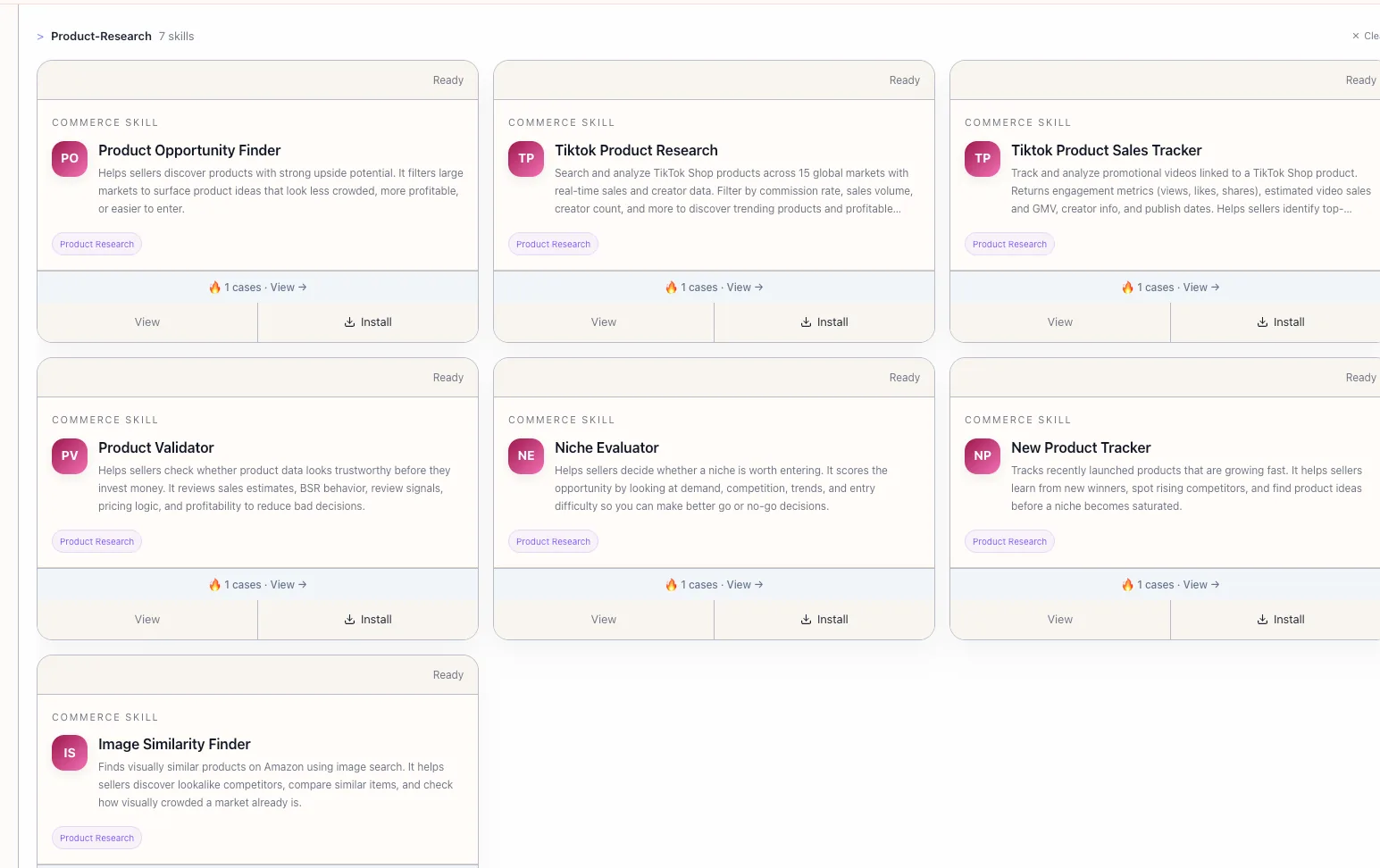1380x868 pixels.
Task: Click Product Research tag on Niche Evaluator
Action: click(553, 542)
